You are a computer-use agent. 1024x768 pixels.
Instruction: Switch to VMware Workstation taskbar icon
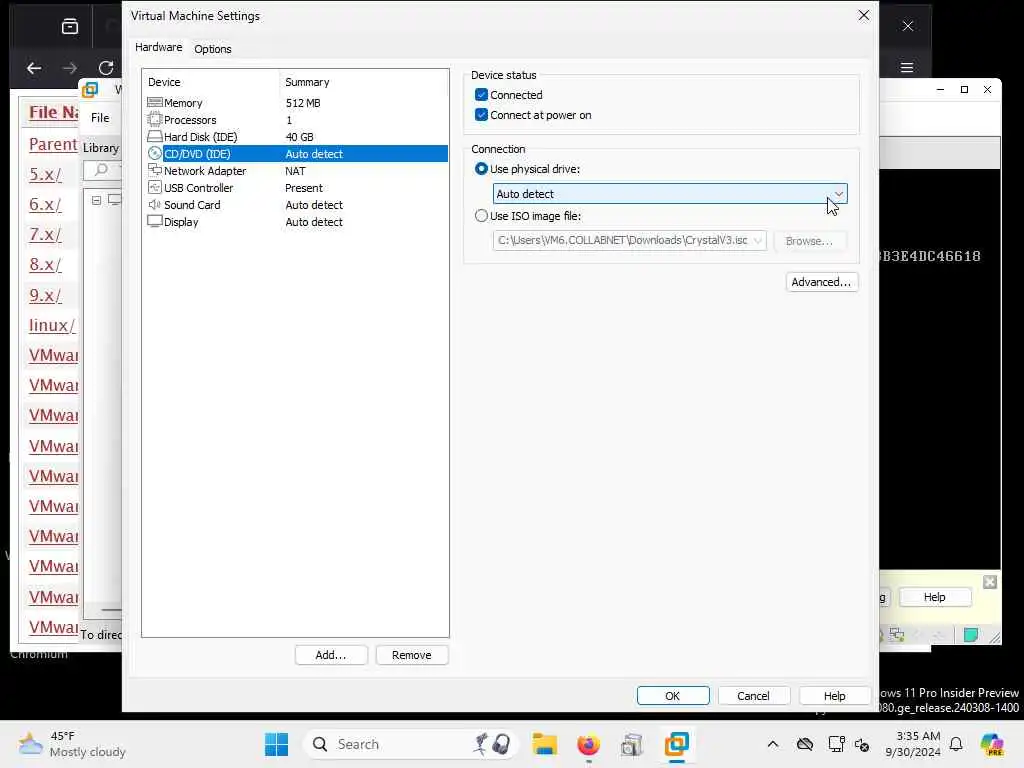click(x=677, y=744)
